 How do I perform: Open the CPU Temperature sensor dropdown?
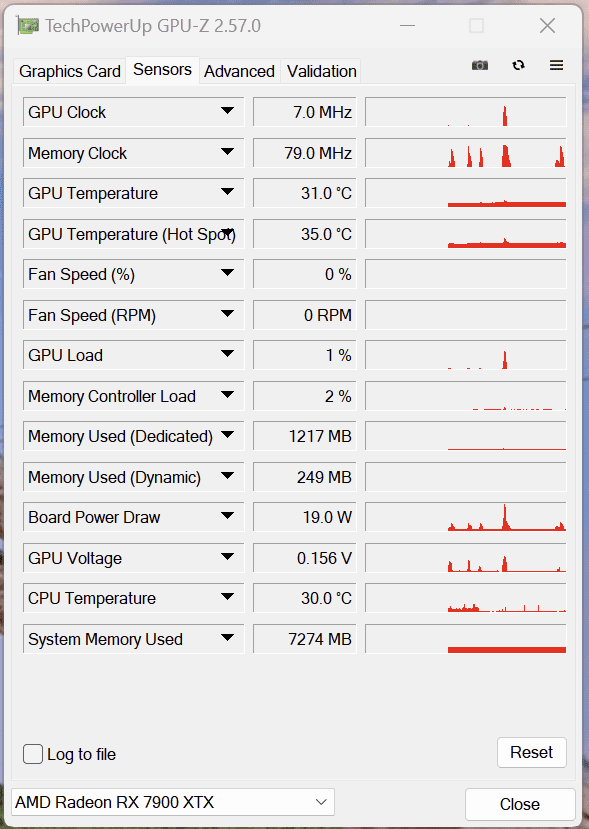[227, 597]
